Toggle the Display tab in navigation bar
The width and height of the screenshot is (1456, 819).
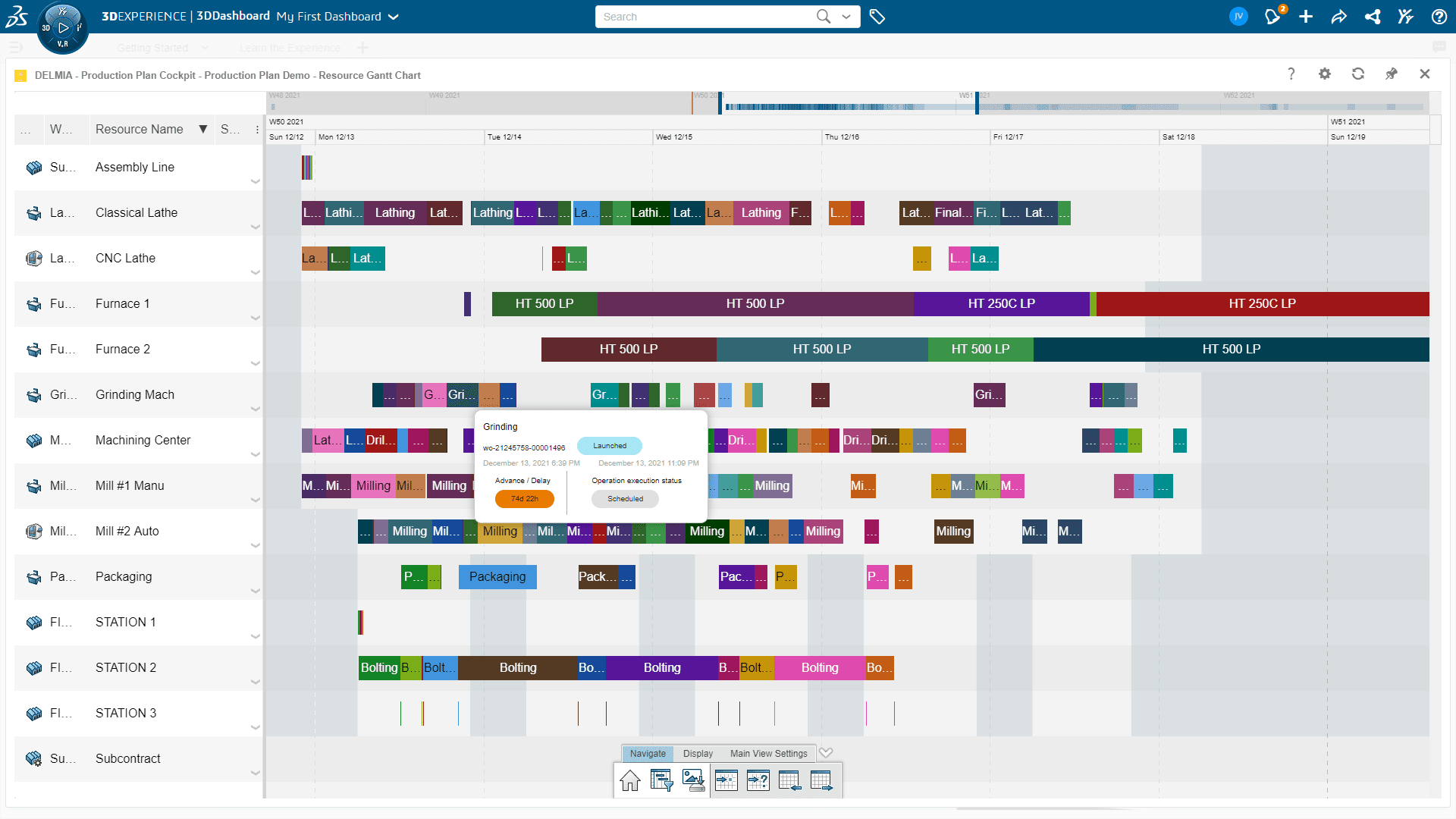pyautogui.click(x=698, y=753)
